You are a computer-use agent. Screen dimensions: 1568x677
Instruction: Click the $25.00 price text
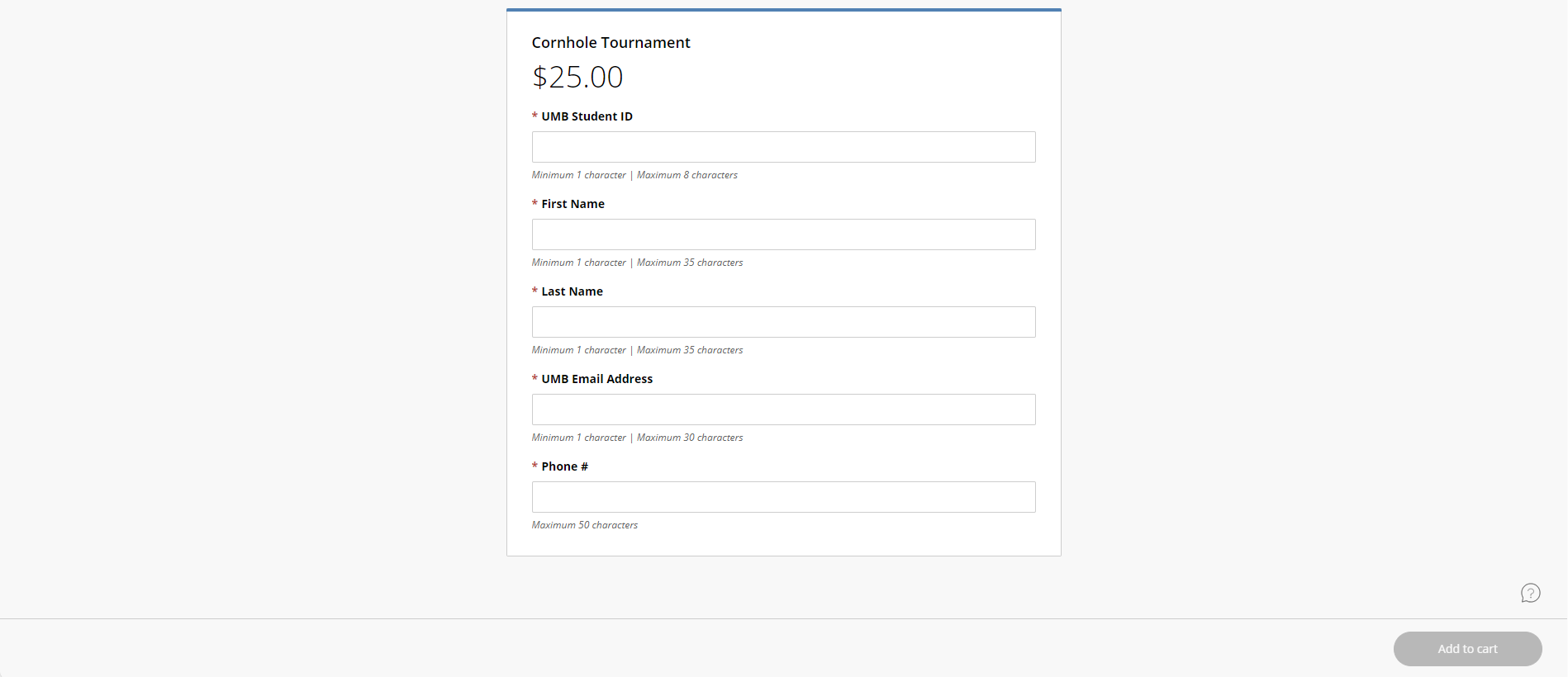tap(577, 78)
